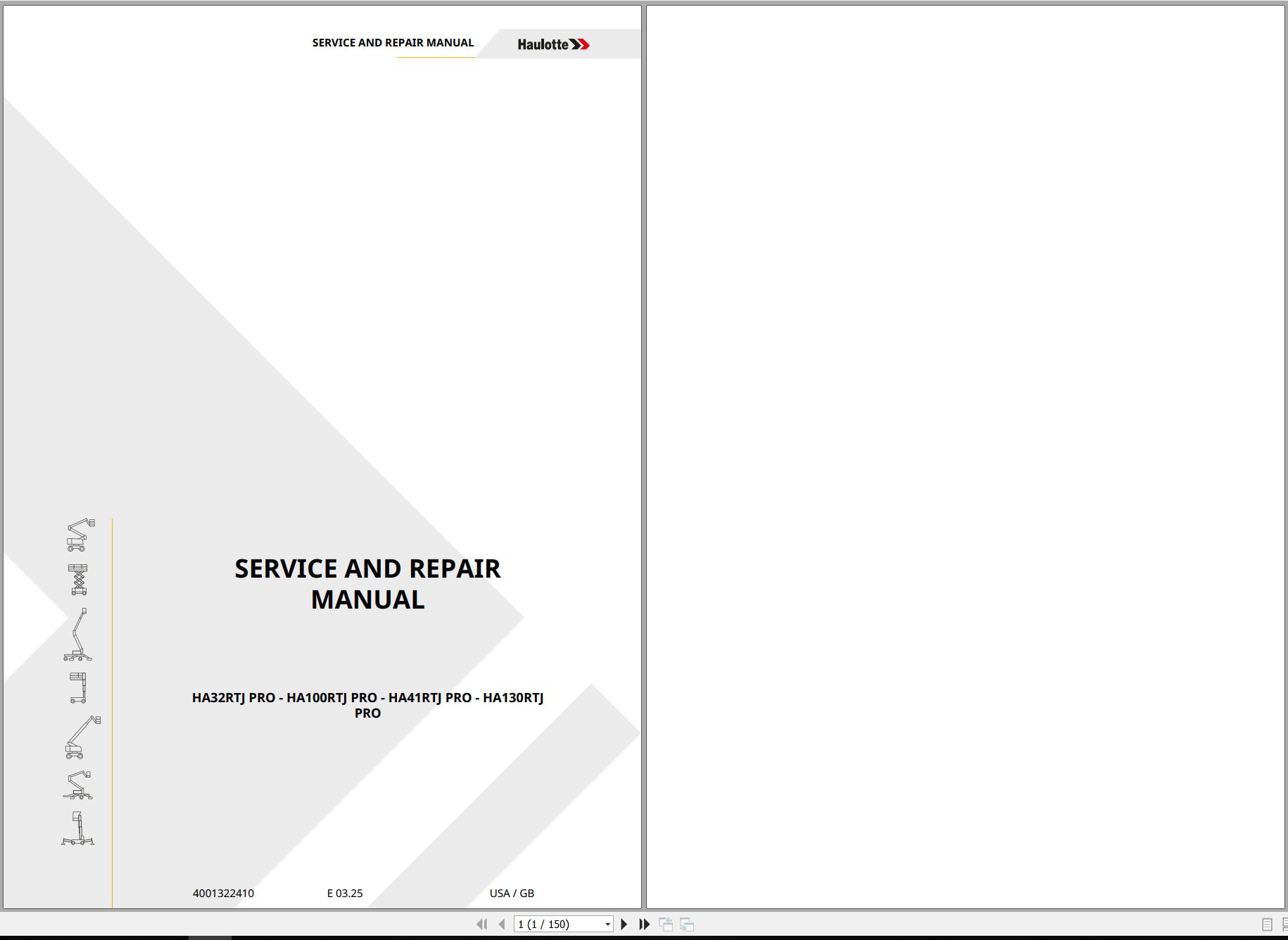The height and width of the screenshot is (940, 1288).
Task: Select continuous page layout icon
Action: point(1284,925)
